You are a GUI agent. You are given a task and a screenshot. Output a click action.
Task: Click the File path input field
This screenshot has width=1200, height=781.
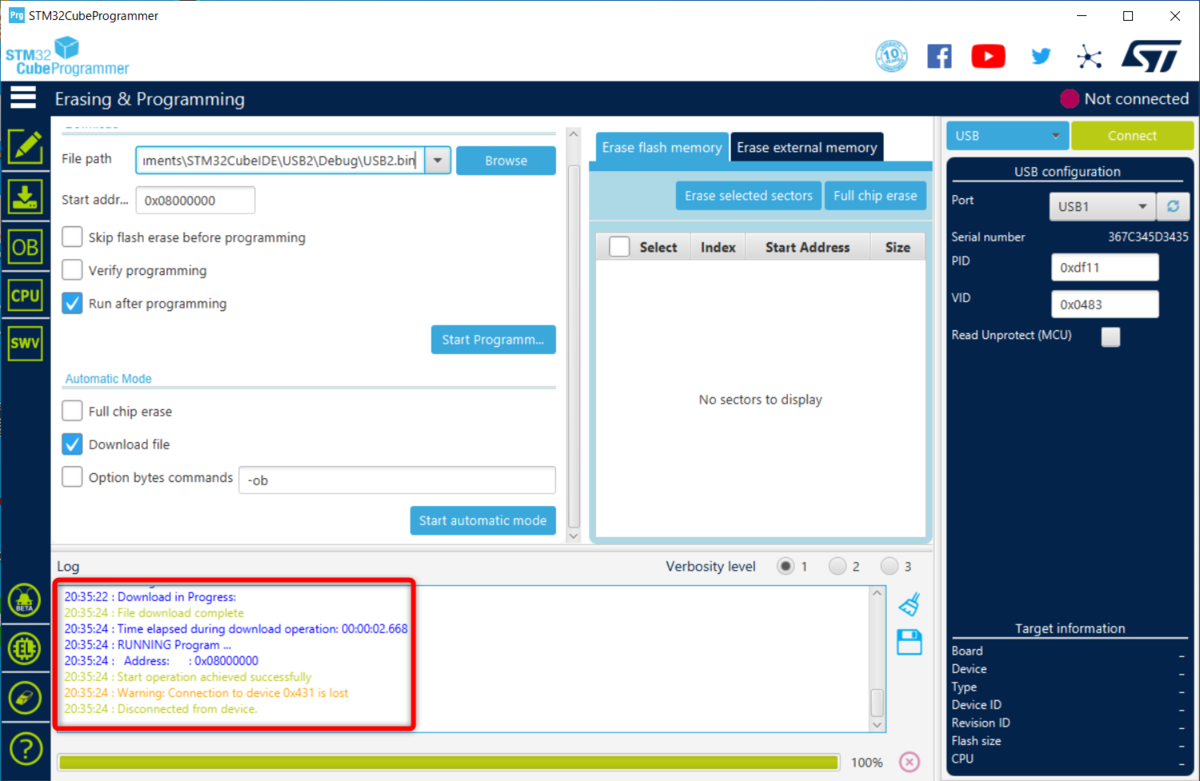[x=280, y=160]
